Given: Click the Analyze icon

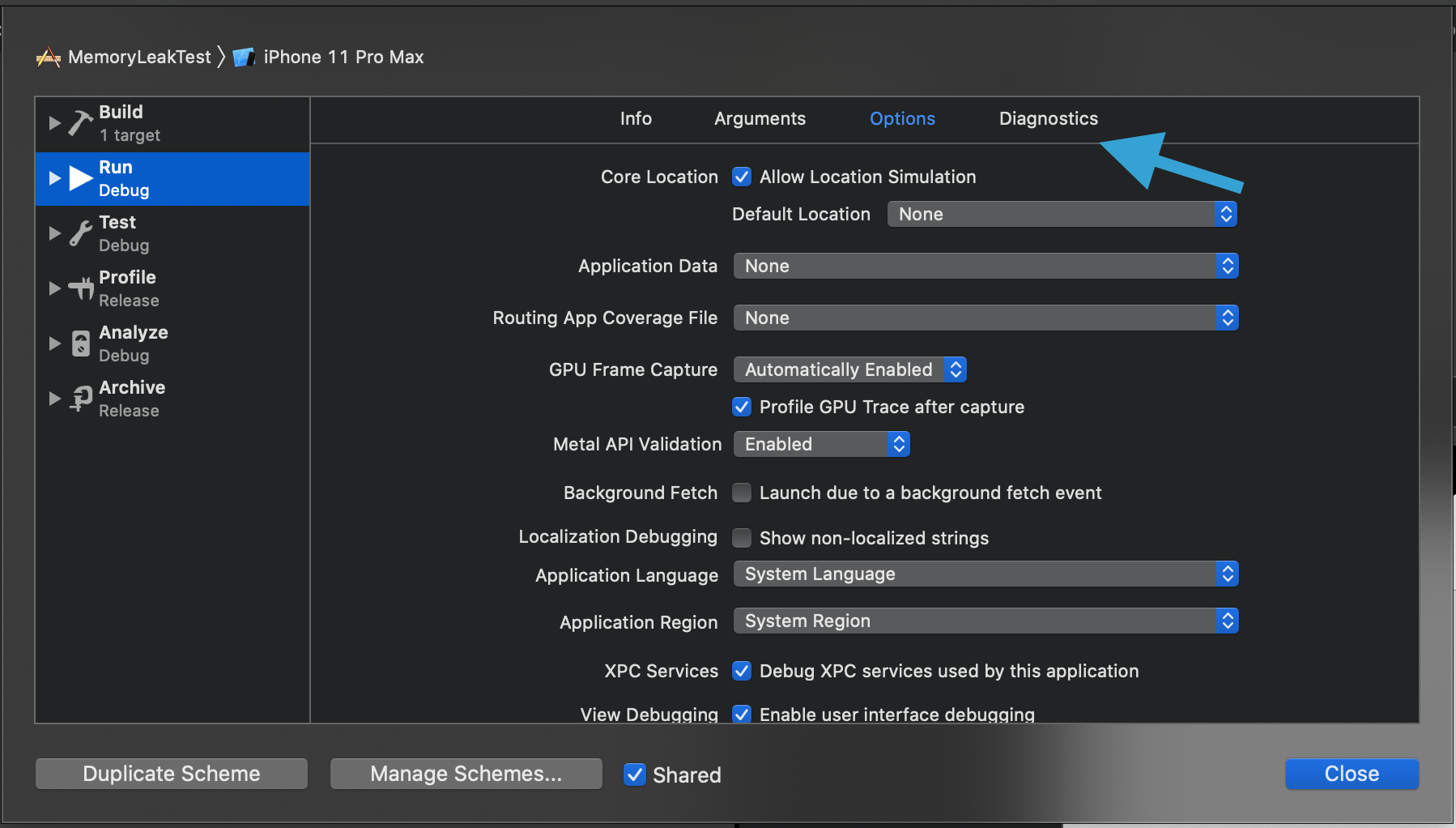Looking at the screenshot, I should (81, 344).
